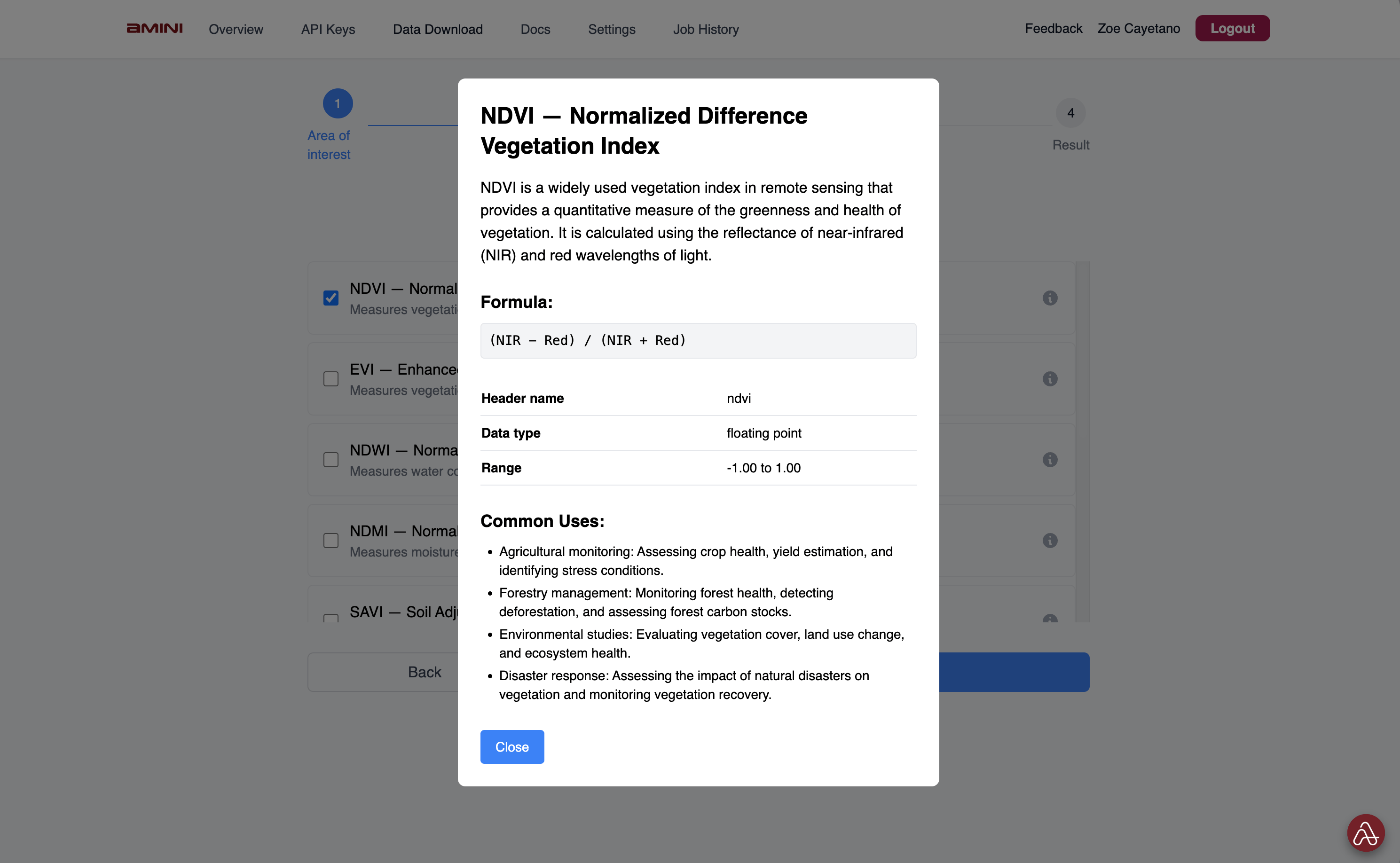The width and height of the screenshot is (1400, 863).
Task: Open the Overview nav item
Action: tap(236, 29)
